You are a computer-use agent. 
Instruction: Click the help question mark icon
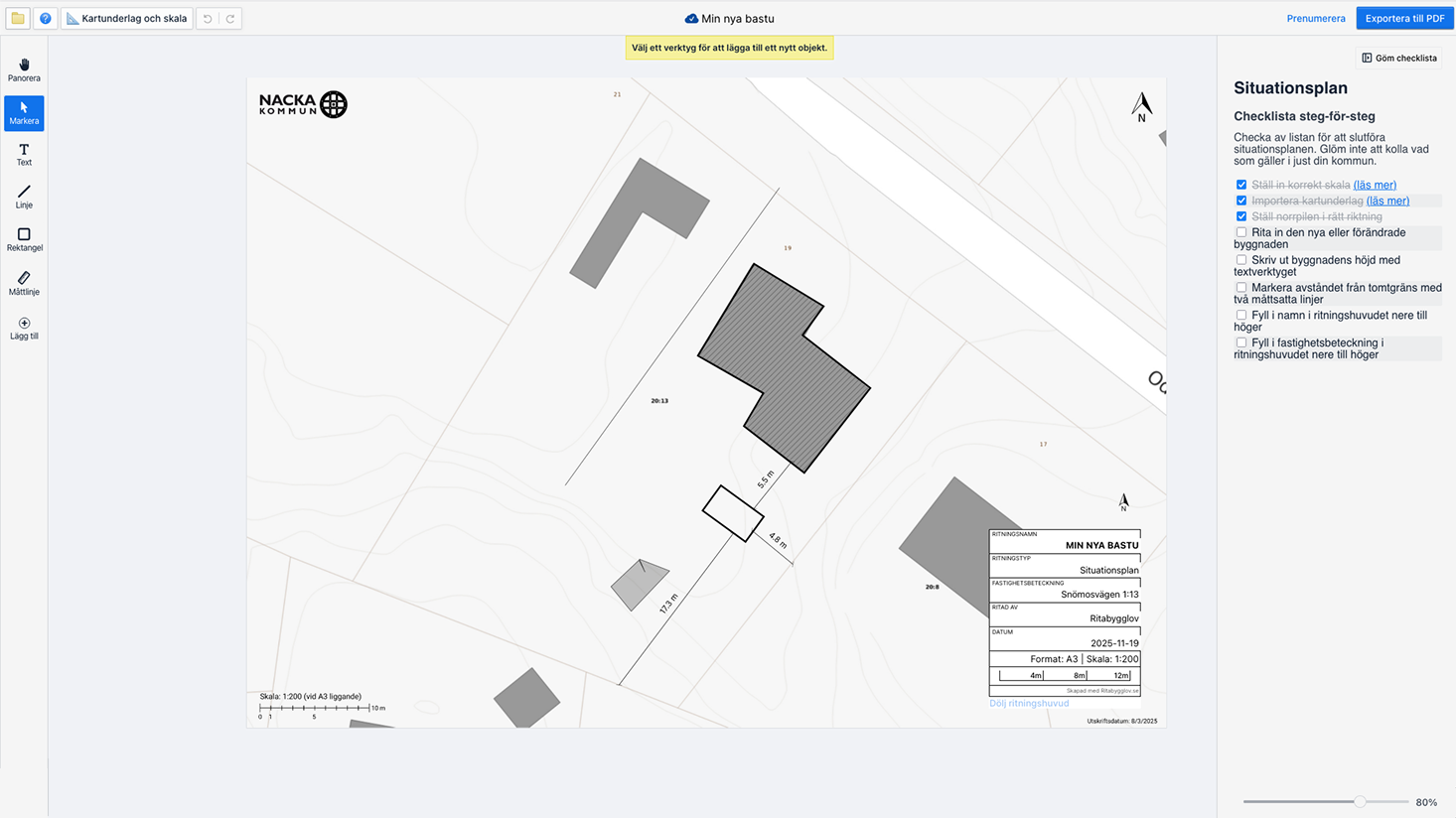click(x=45, y=18)
